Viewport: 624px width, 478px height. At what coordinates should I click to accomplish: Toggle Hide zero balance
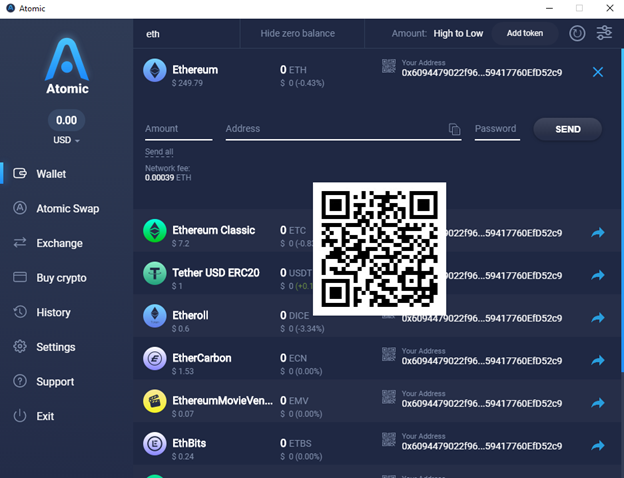(297, 33)
